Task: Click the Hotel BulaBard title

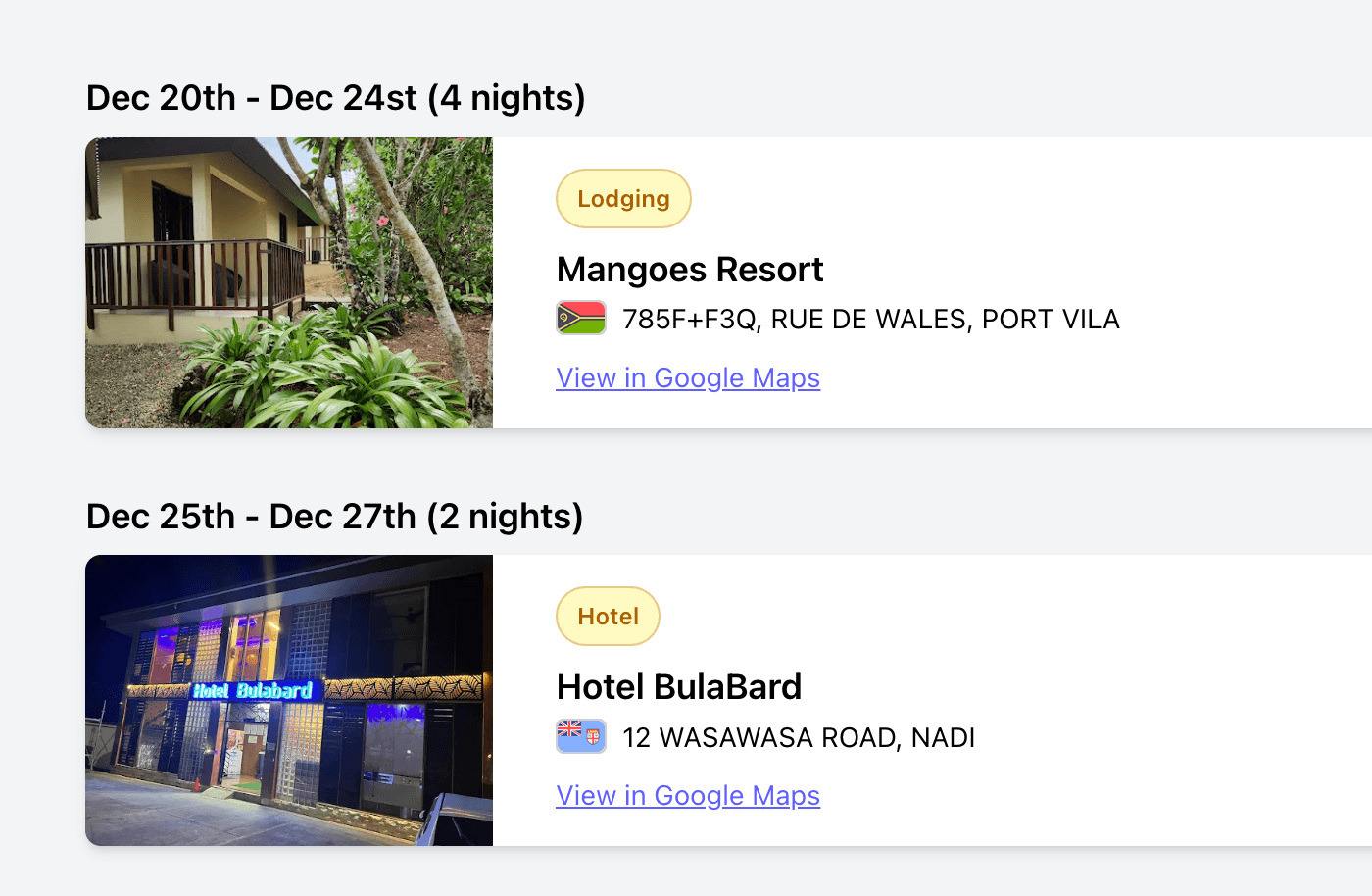Action: coord(679,687)
